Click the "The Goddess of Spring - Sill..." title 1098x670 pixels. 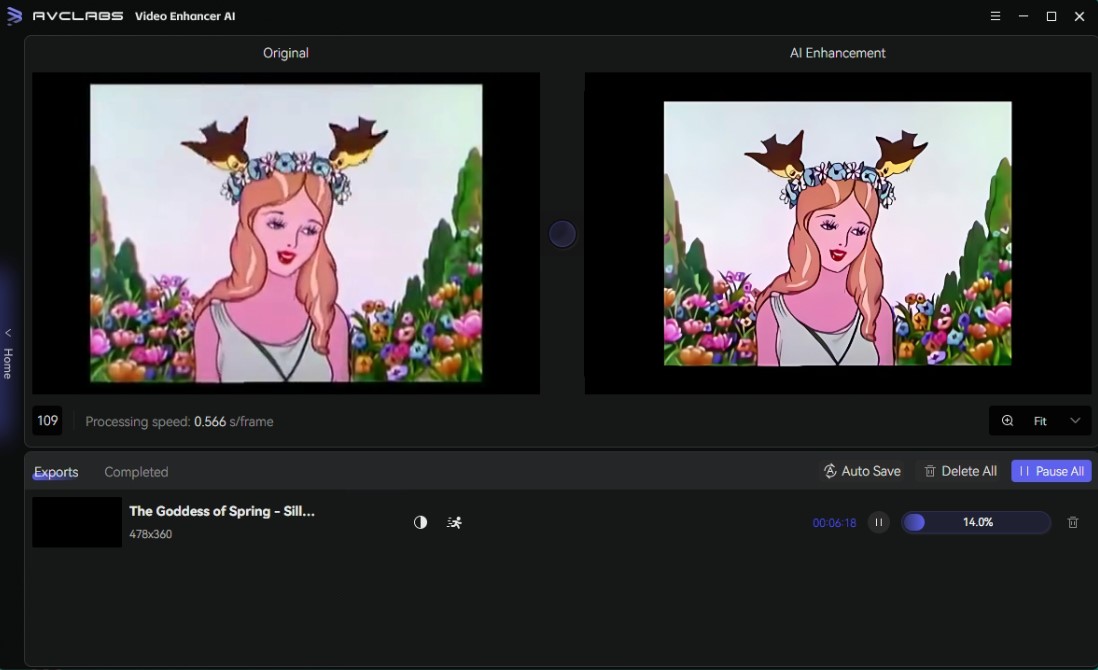tap(222, 511)
